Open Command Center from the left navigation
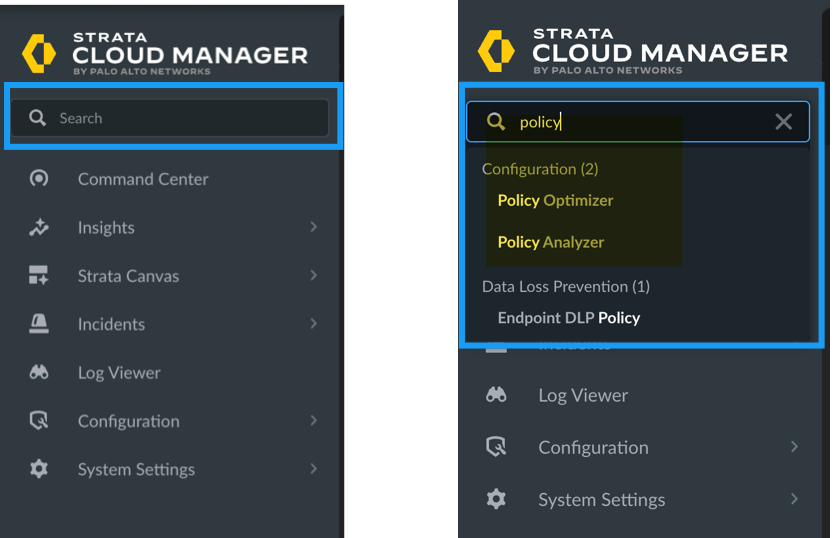Viewport: 840px width, 538px height. 143,179
